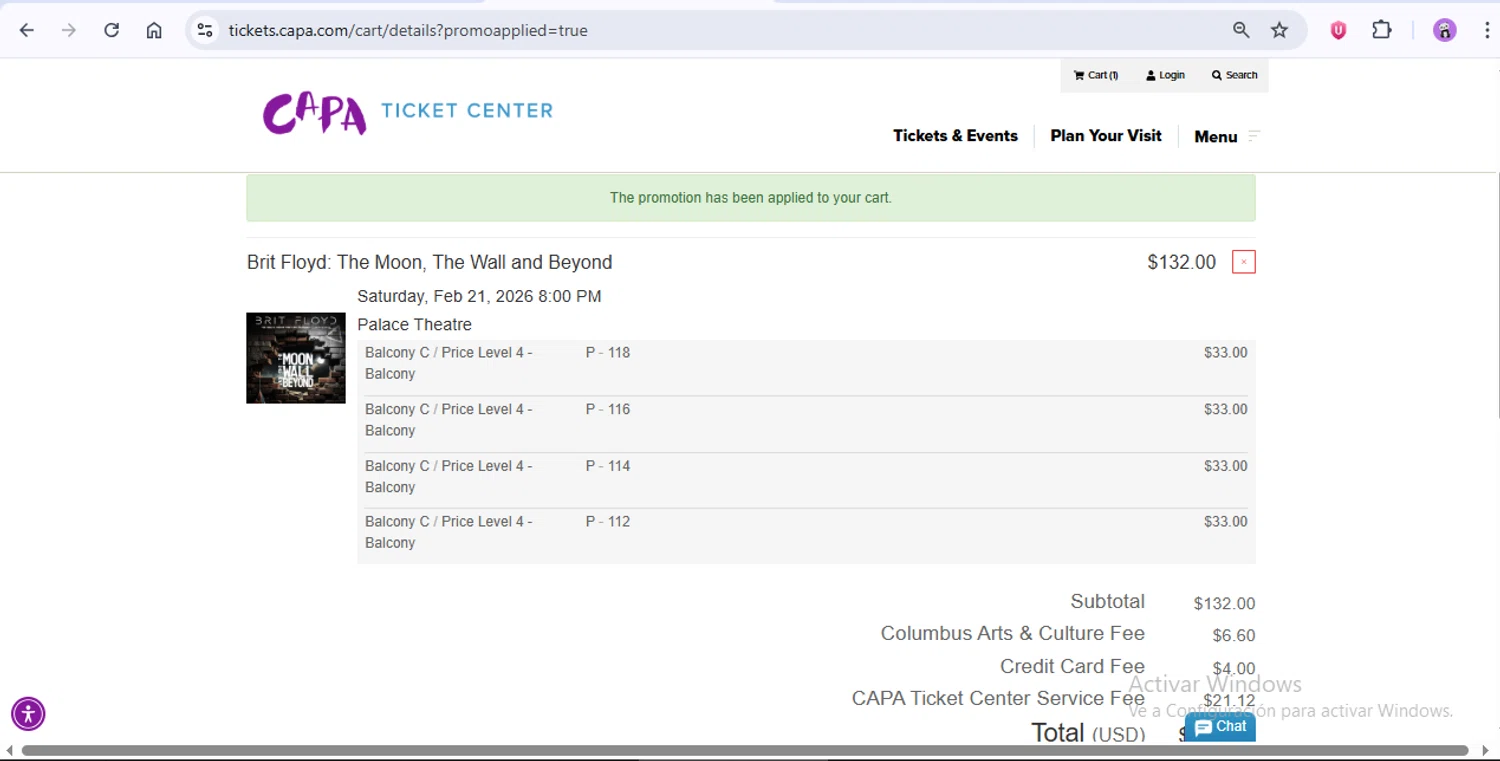Click the Credit Card Fee label
Image resolution: width=1500 pixels, height=761 pixels.
pyautogui.click(x=1072, y=667)
